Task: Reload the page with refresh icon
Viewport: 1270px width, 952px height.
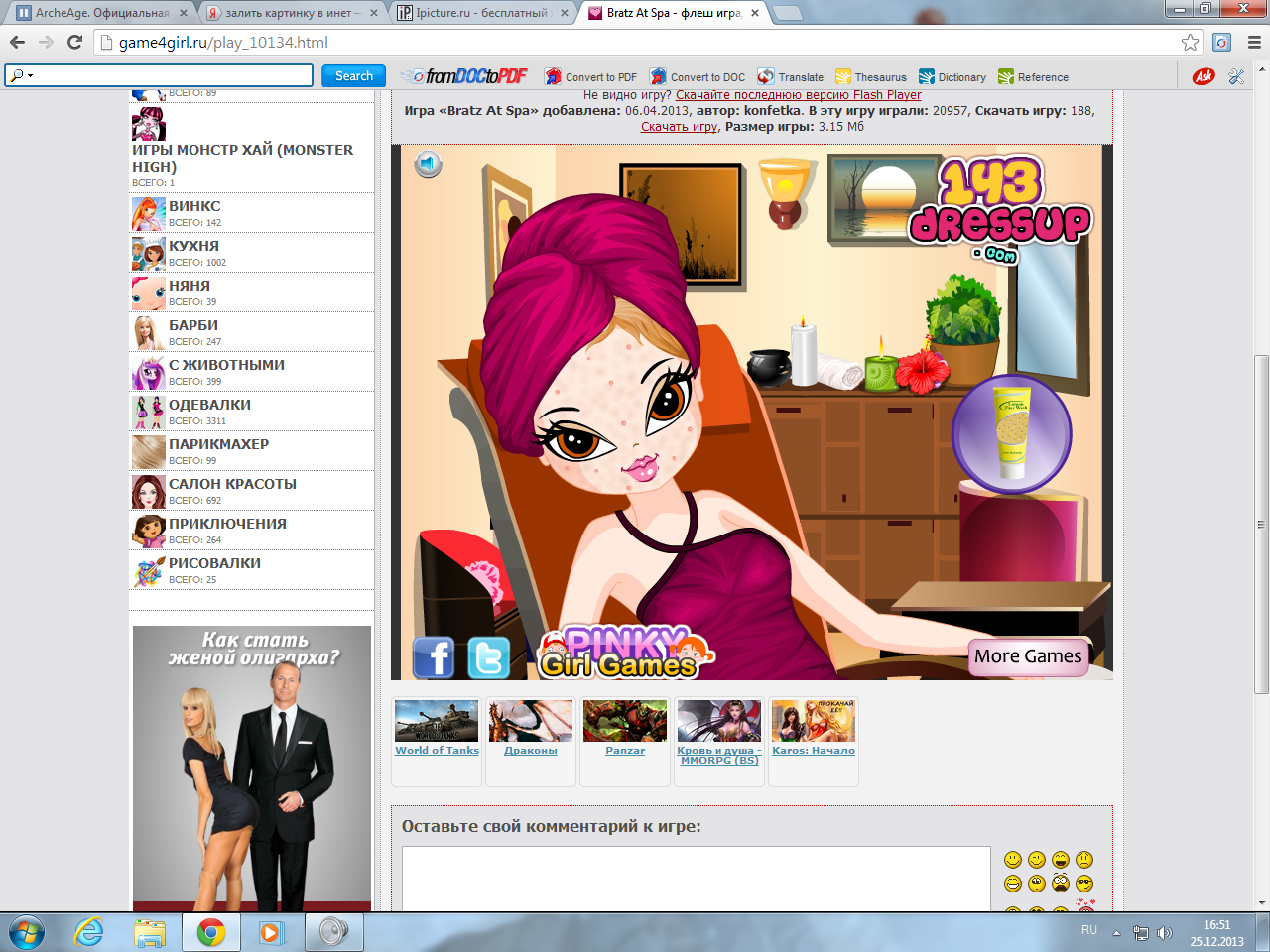Action: (74, 42)
